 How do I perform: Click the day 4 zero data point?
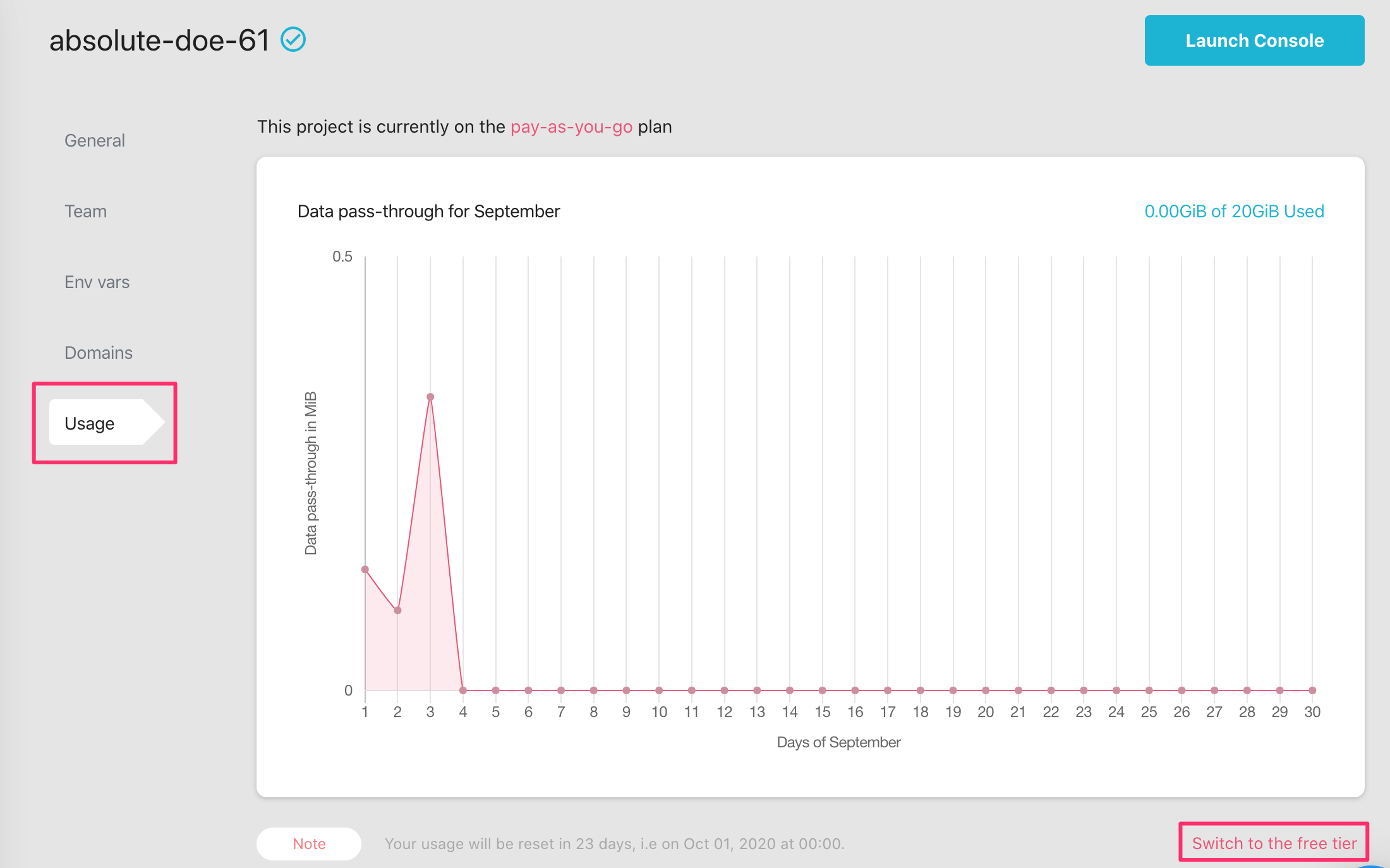point(463,690)
